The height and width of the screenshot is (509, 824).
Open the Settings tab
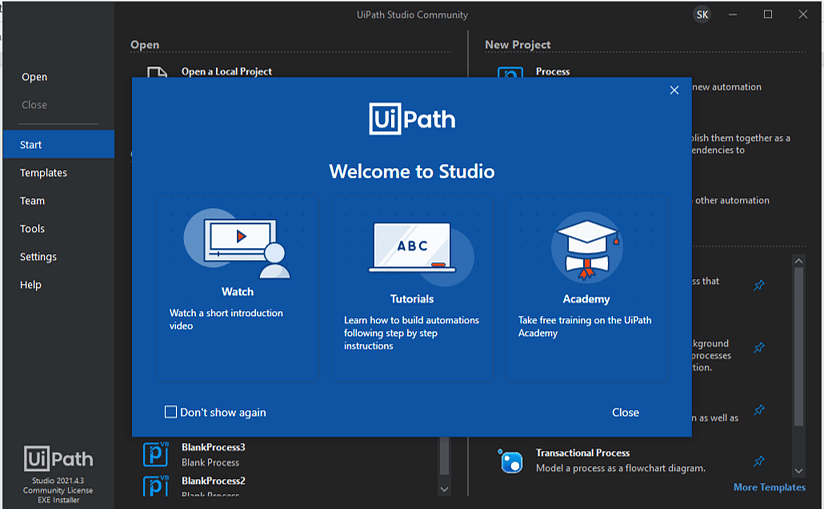38,257
